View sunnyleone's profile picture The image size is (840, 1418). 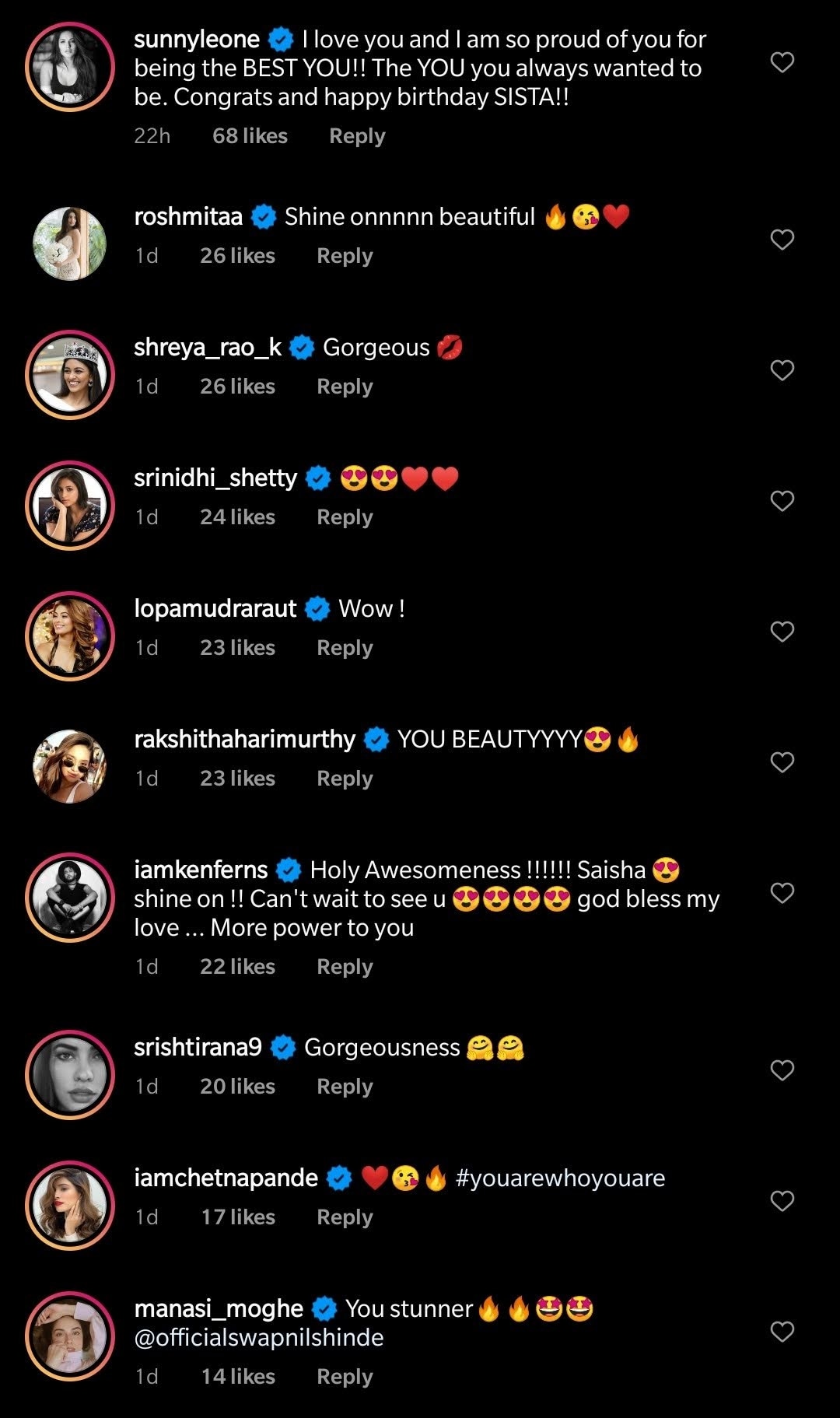70,67
